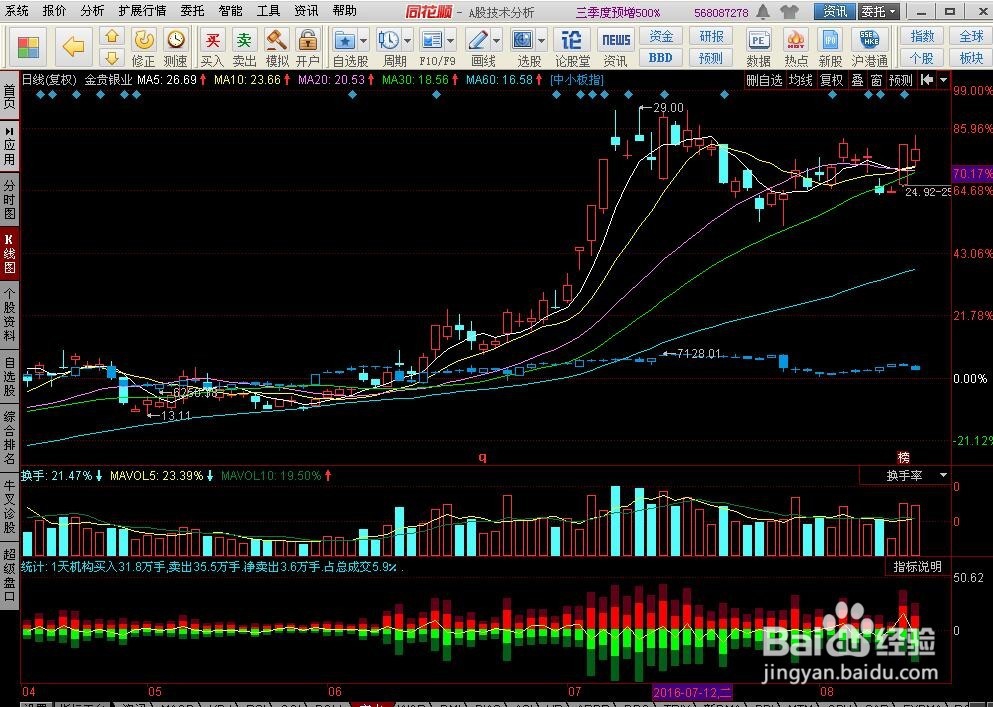
Task: Open the 帮助 menu
Action: (345, 11)
